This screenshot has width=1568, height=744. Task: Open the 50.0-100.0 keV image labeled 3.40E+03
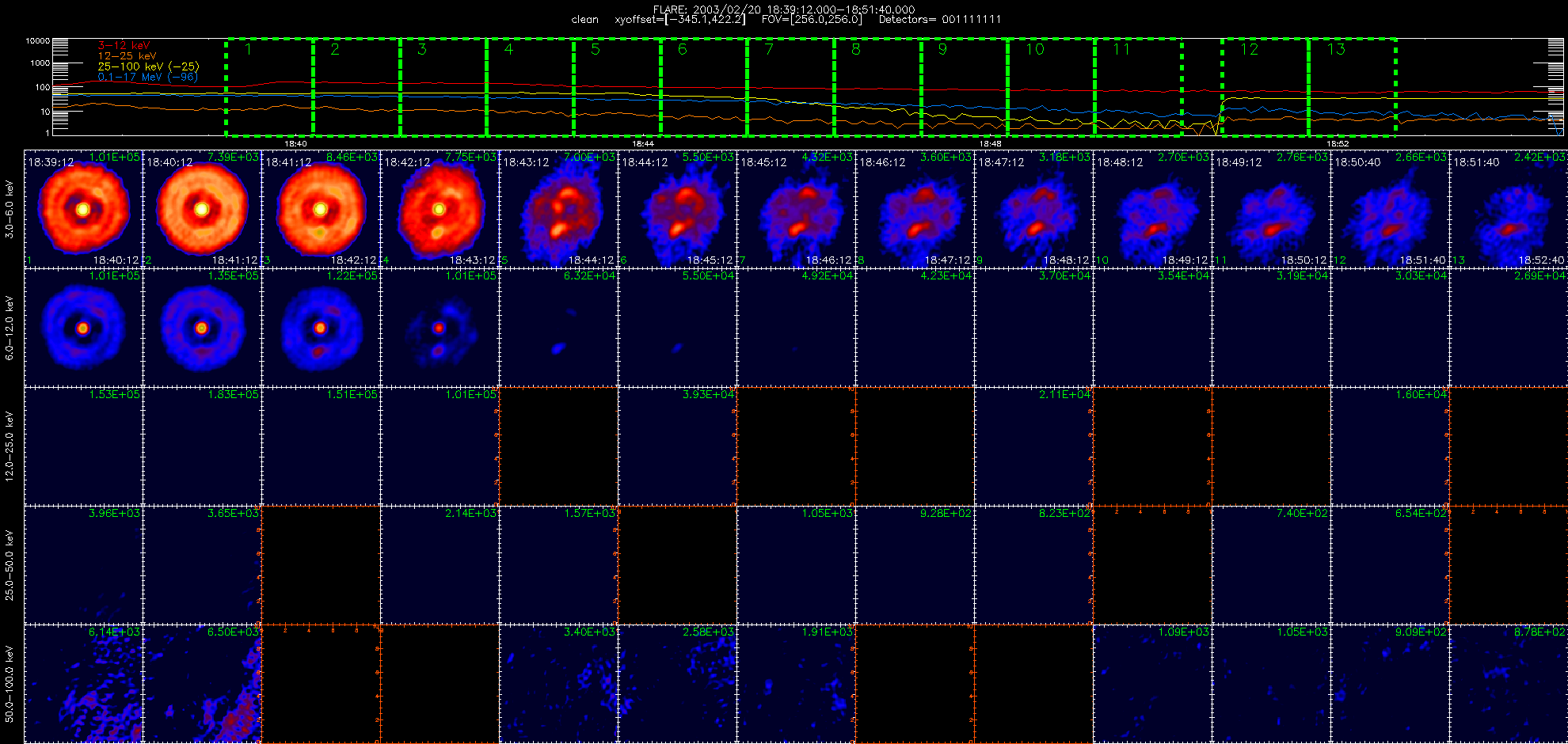click(558, 684)
